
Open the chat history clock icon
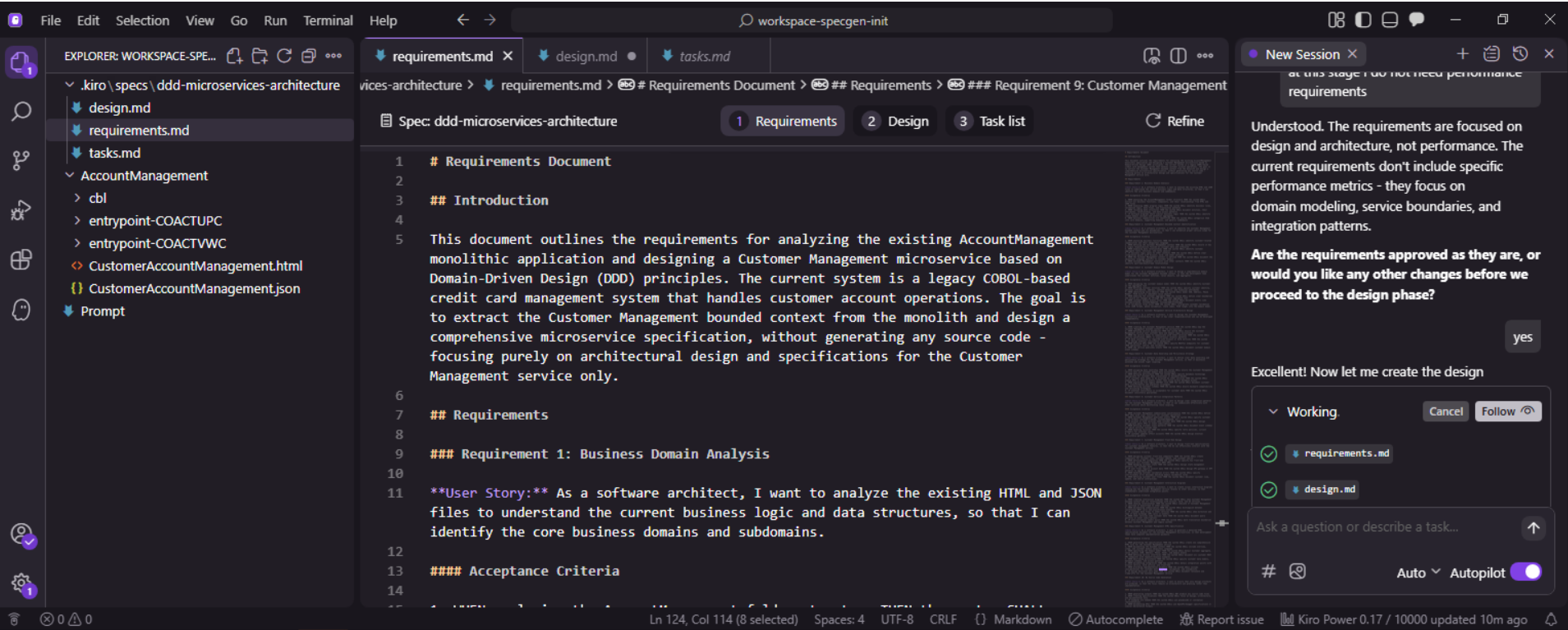click(1520, 53)
